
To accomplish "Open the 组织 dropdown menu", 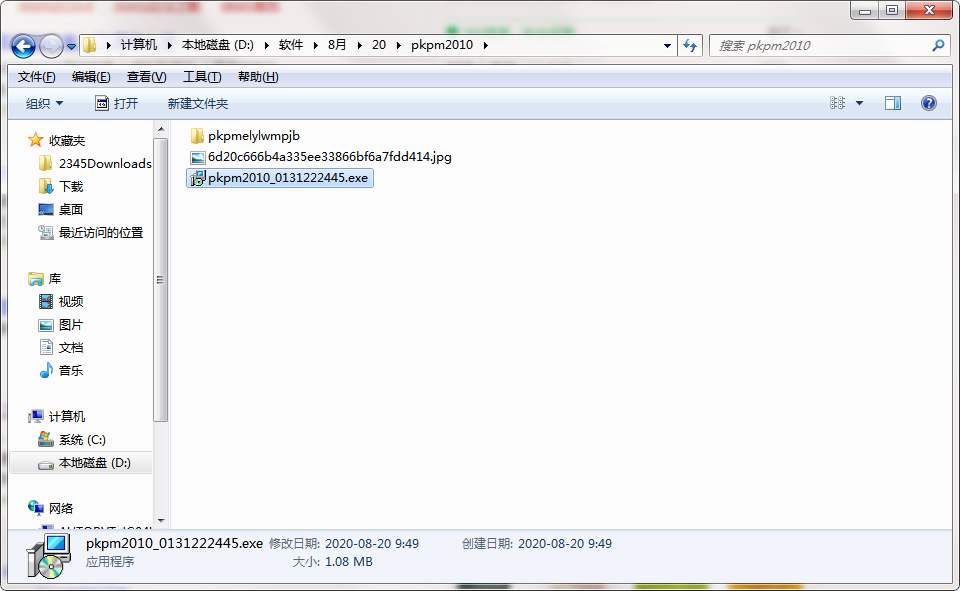I will [44, 103].
